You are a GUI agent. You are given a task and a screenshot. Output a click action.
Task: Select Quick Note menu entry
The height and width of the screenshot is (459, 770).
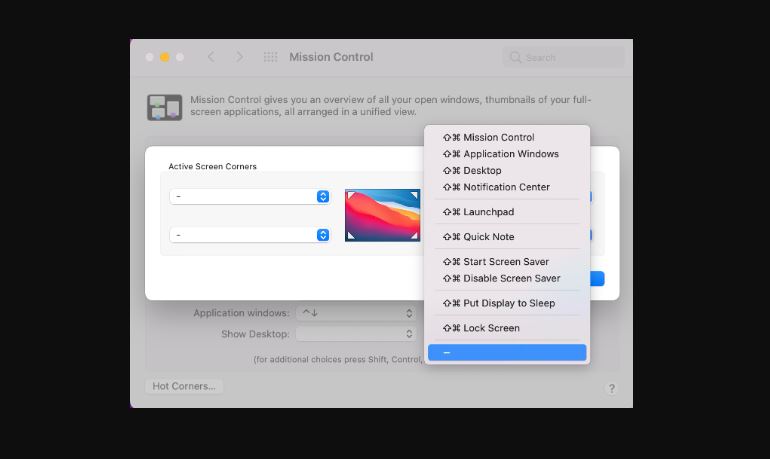(507, 237)
